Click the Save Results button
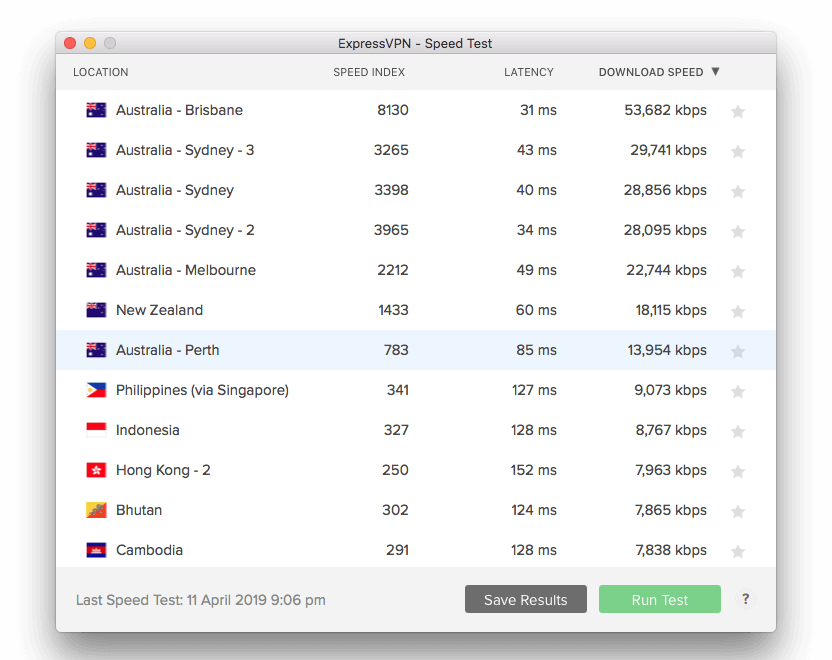This screenshot has height=660, width=832. point(526,599)
